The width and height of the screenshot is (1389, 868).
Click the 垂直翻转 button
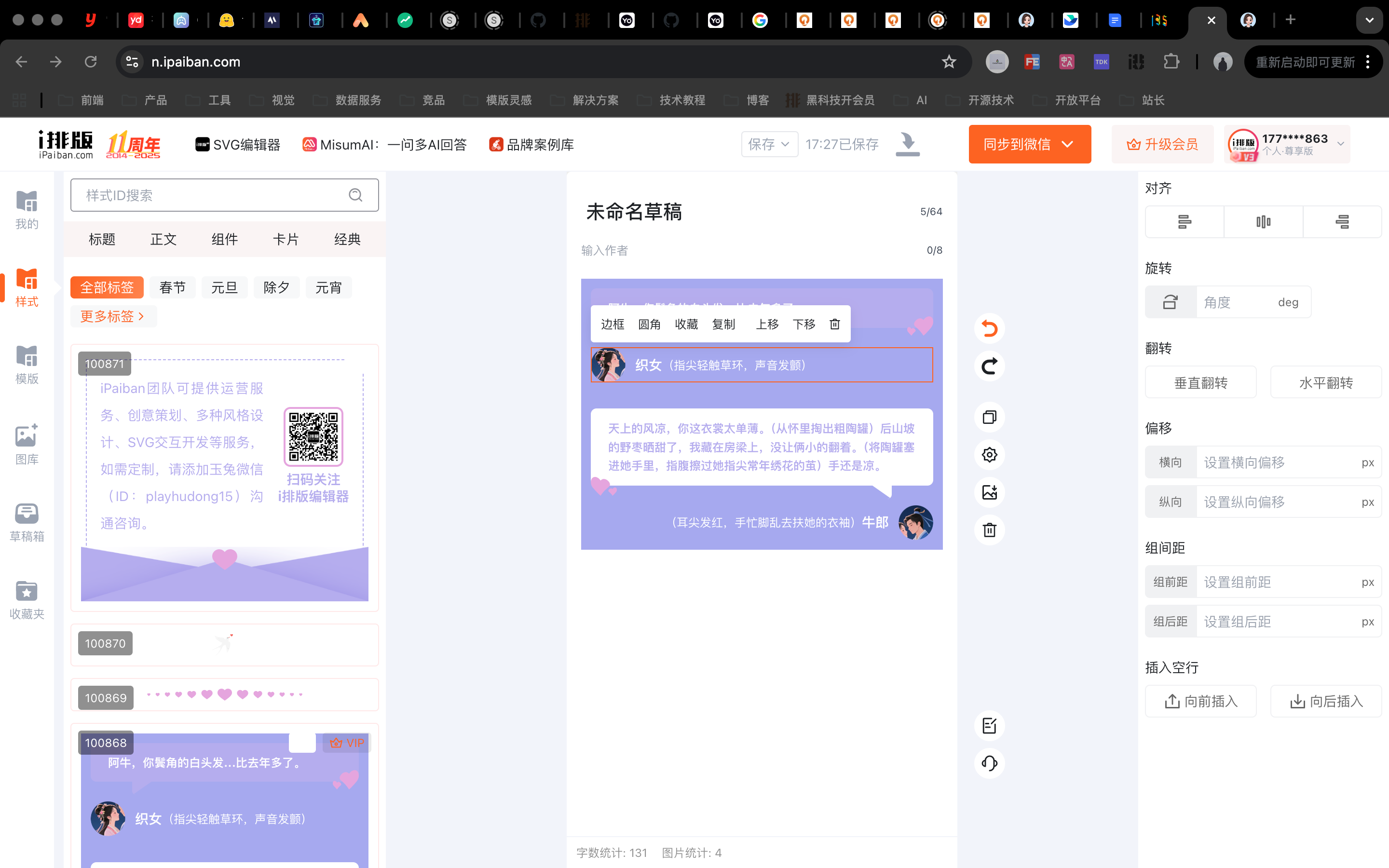pyautogui.click(x=1200, y=383)
